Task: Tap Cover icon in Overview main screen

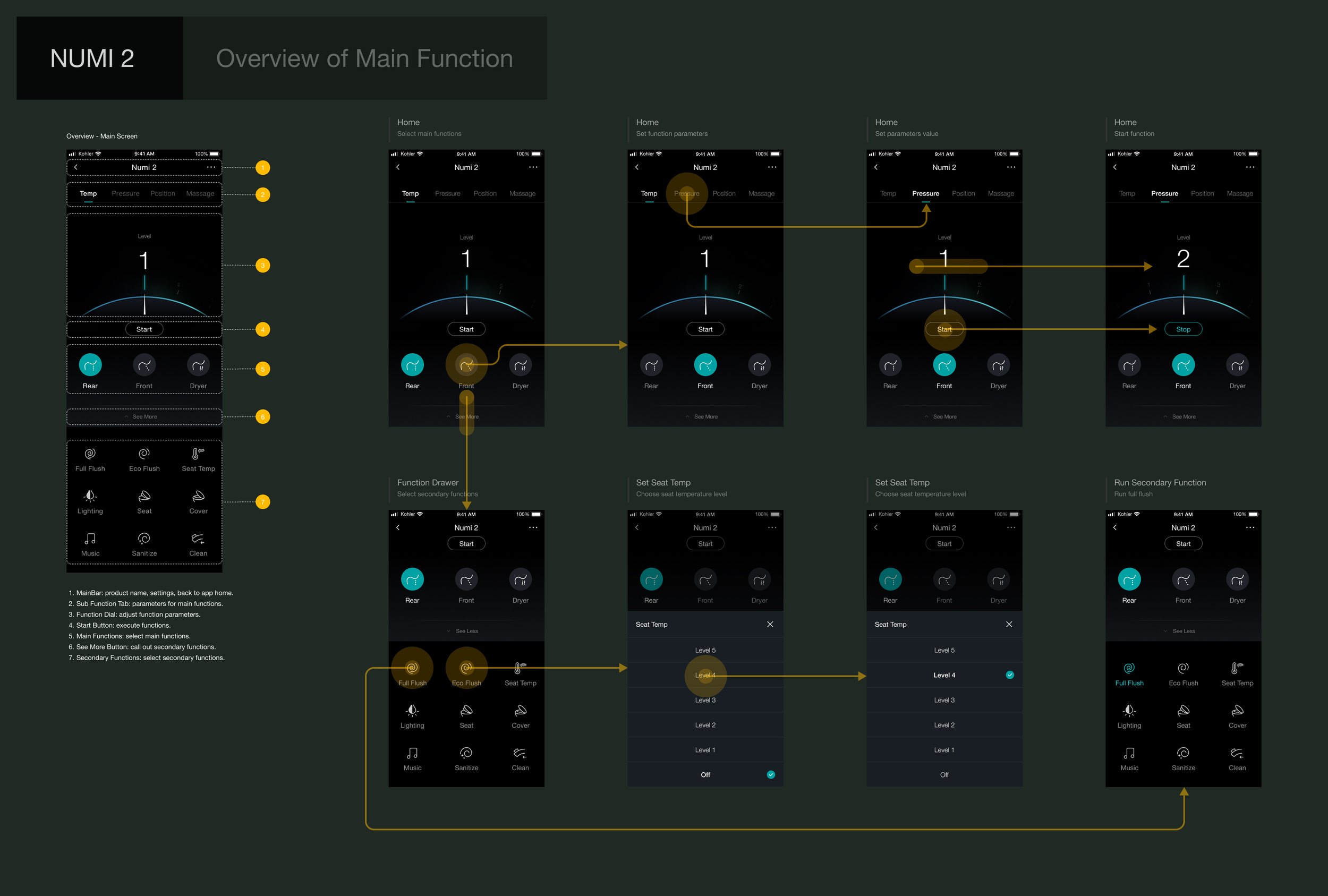Action: click(198, 496)
